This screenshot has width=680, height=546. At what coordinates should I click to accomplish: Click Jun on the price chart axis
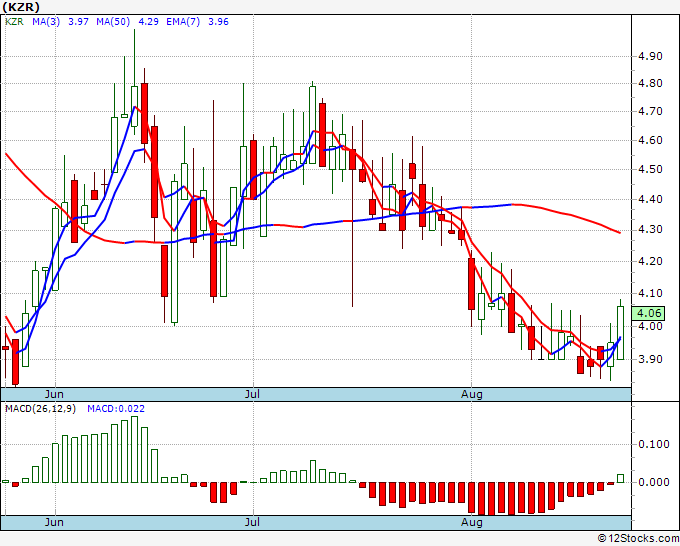point(54,394)
